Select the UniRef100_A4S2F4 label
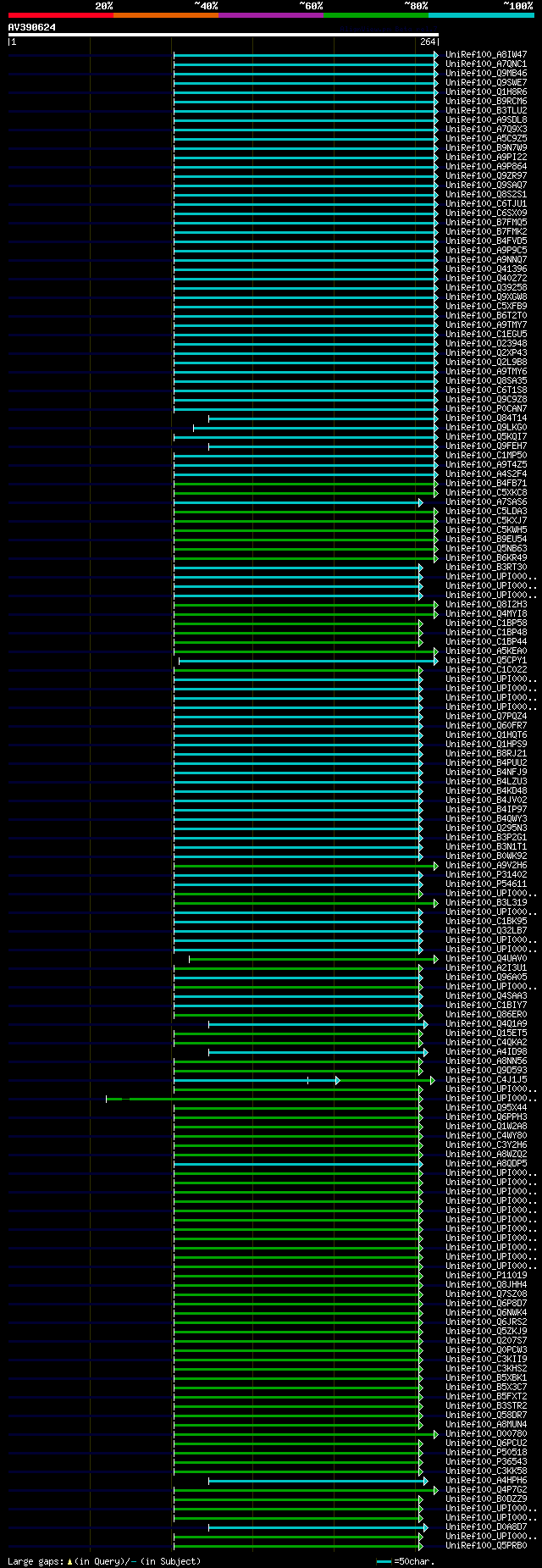Image resolution: width=542 pixels, height=1568 pixels. 486,474
